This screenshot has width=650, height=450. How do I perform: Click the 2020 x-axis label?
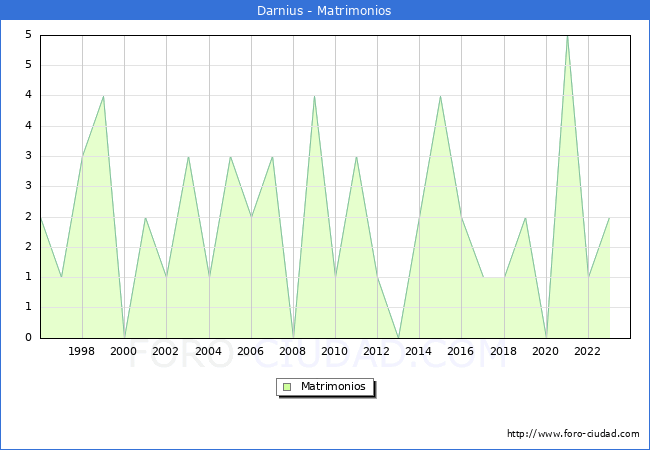point(546,351)
